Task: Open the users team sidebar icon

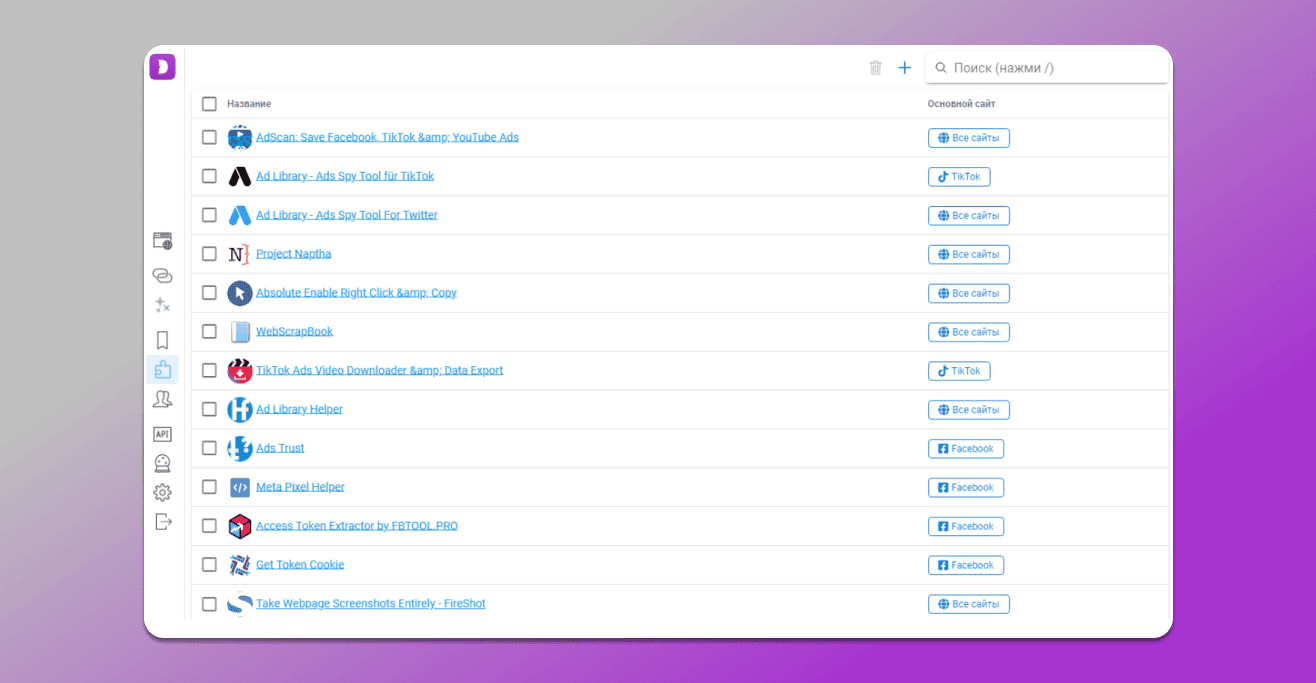Action: (162, 399)
